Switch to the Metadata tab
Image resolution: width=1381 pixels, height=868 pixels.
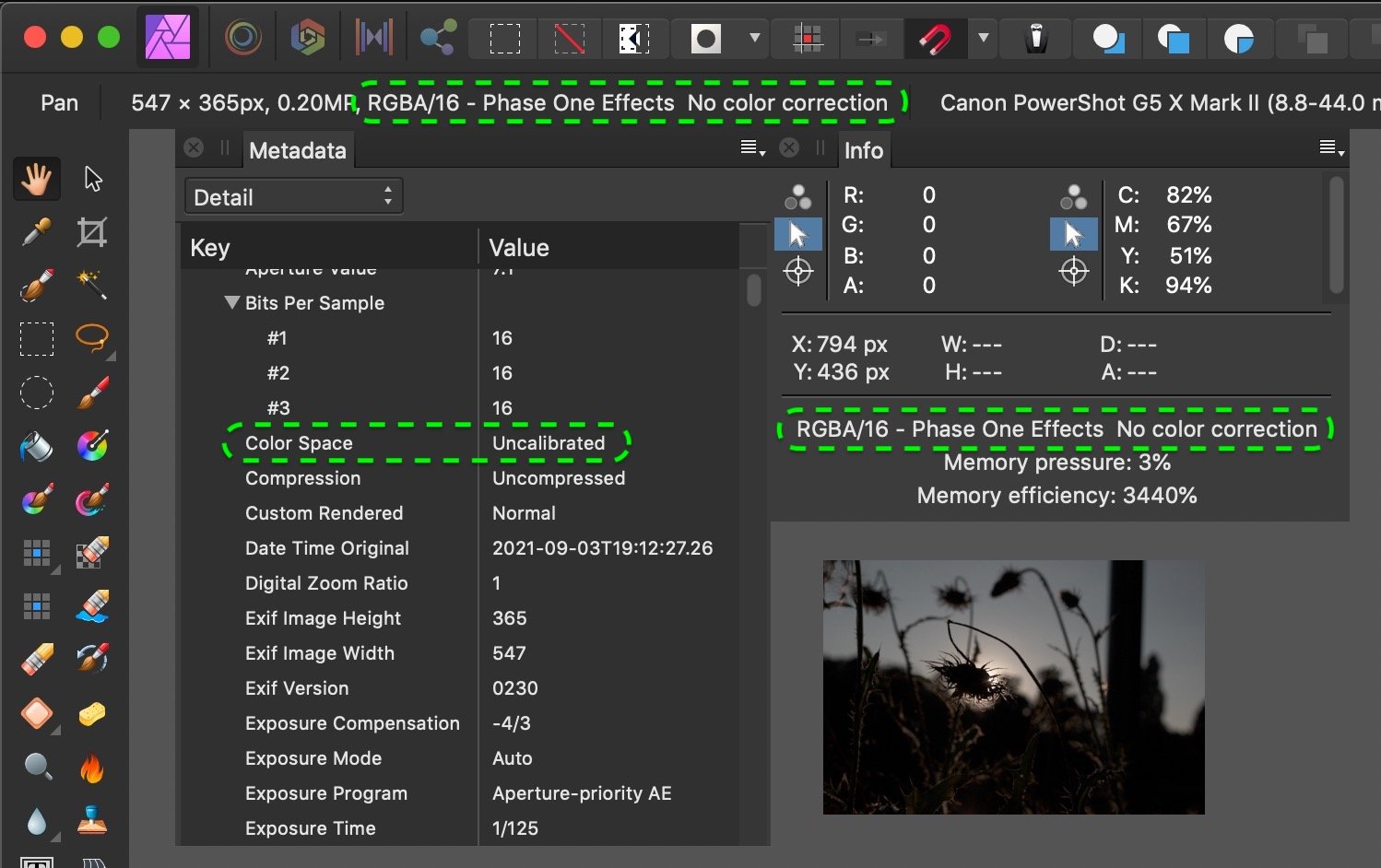(x=297, y=149)
